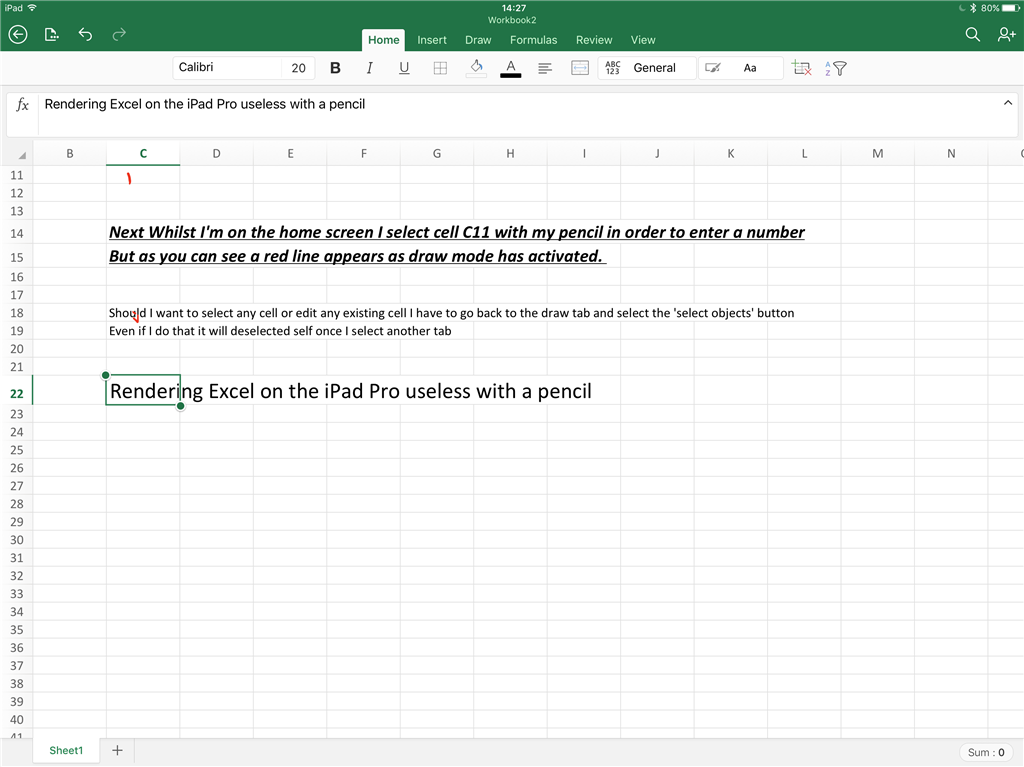Select column C header

143,154
